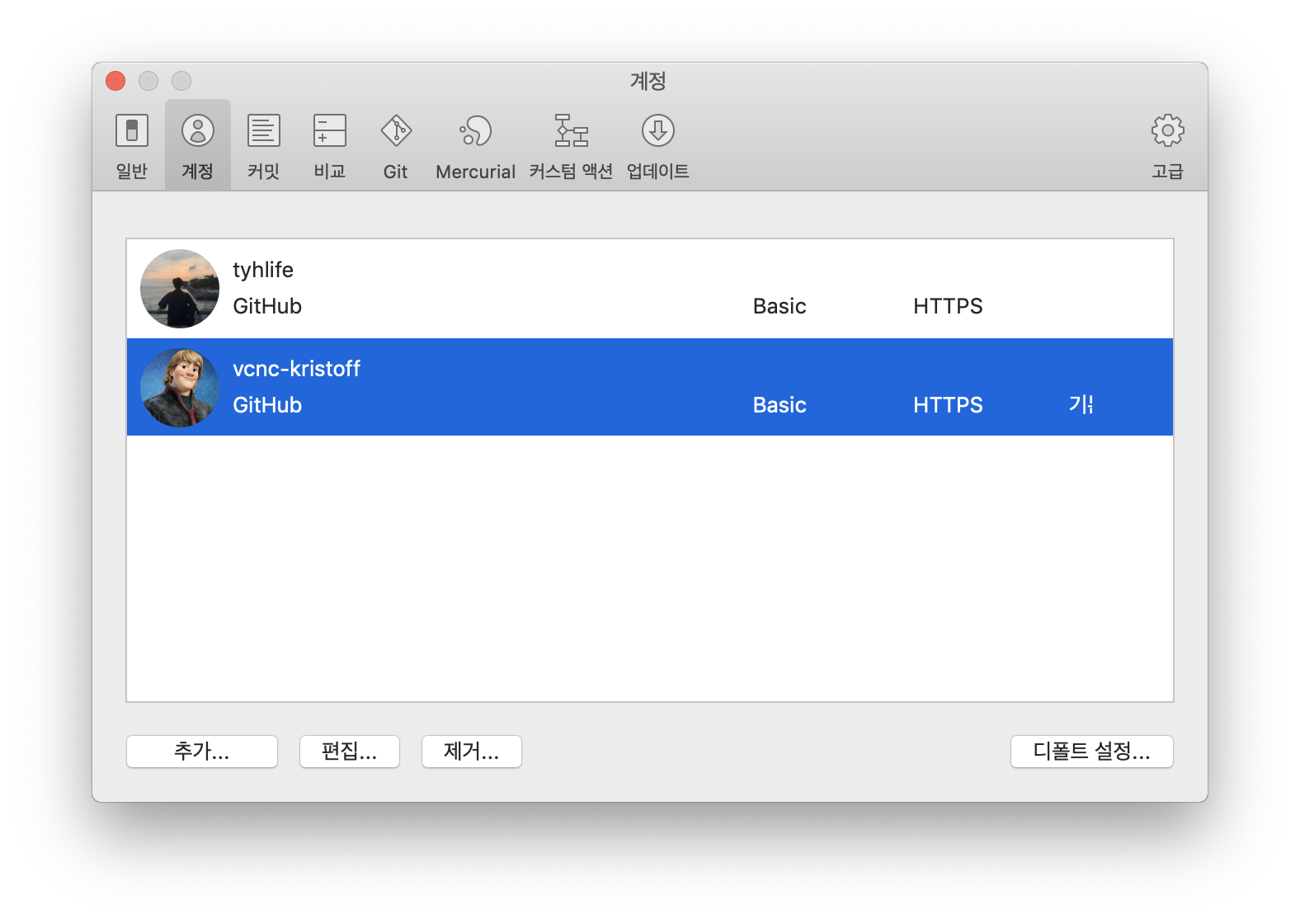This screenshot has width=1300, height=924.
Task: Select the vcnc-kristoff account name
Action: point(297,369)
